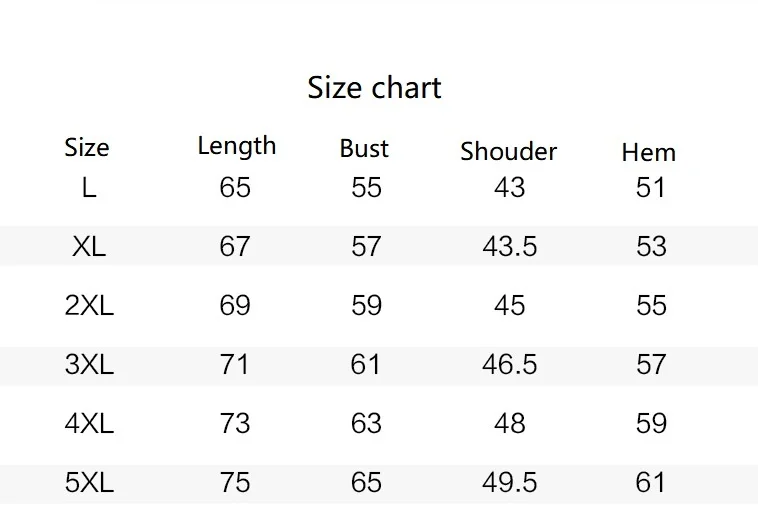Select length value 69 in 2XL row

point(235,305)
